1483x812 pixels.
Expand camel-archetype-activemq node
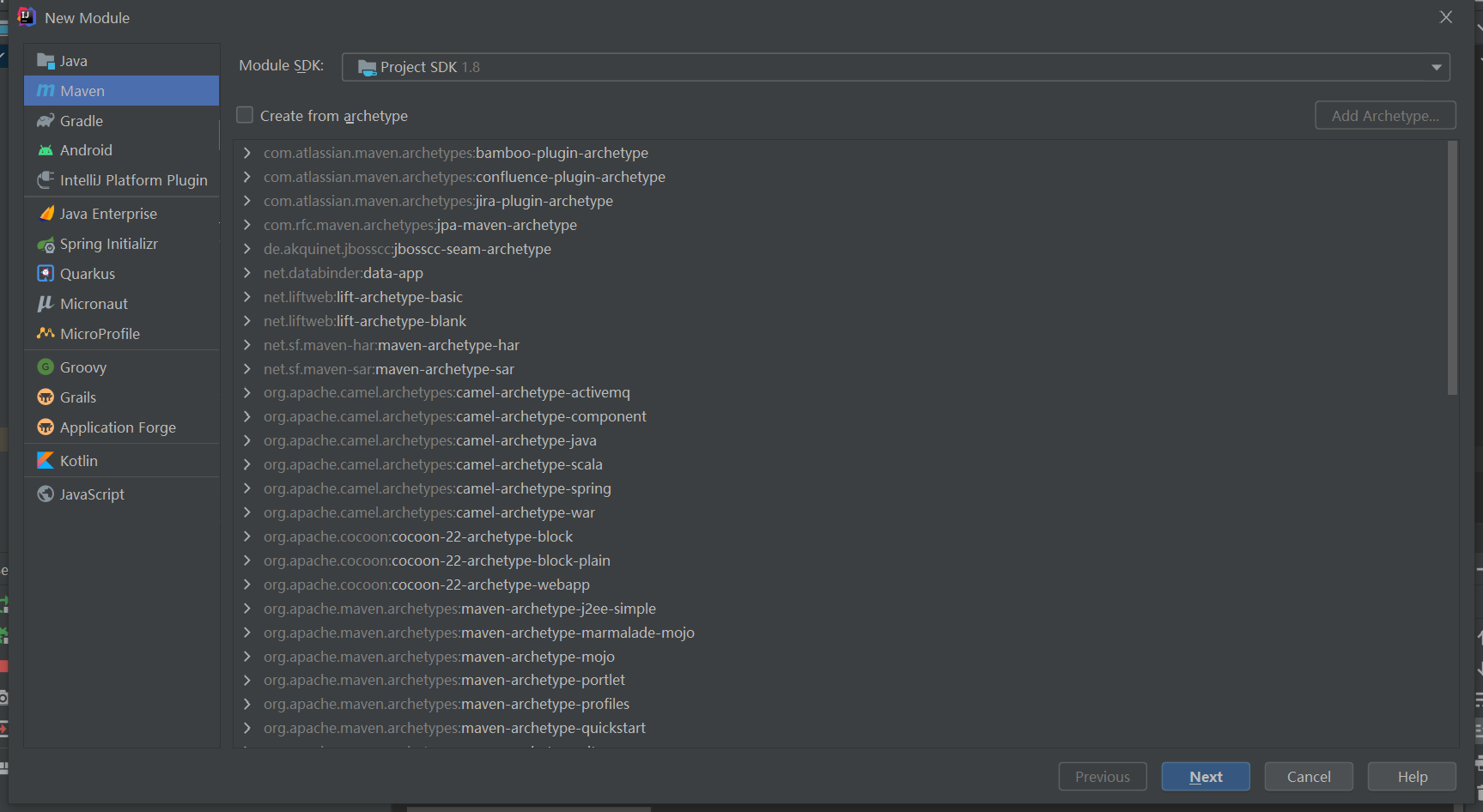[x=247, y=392]
